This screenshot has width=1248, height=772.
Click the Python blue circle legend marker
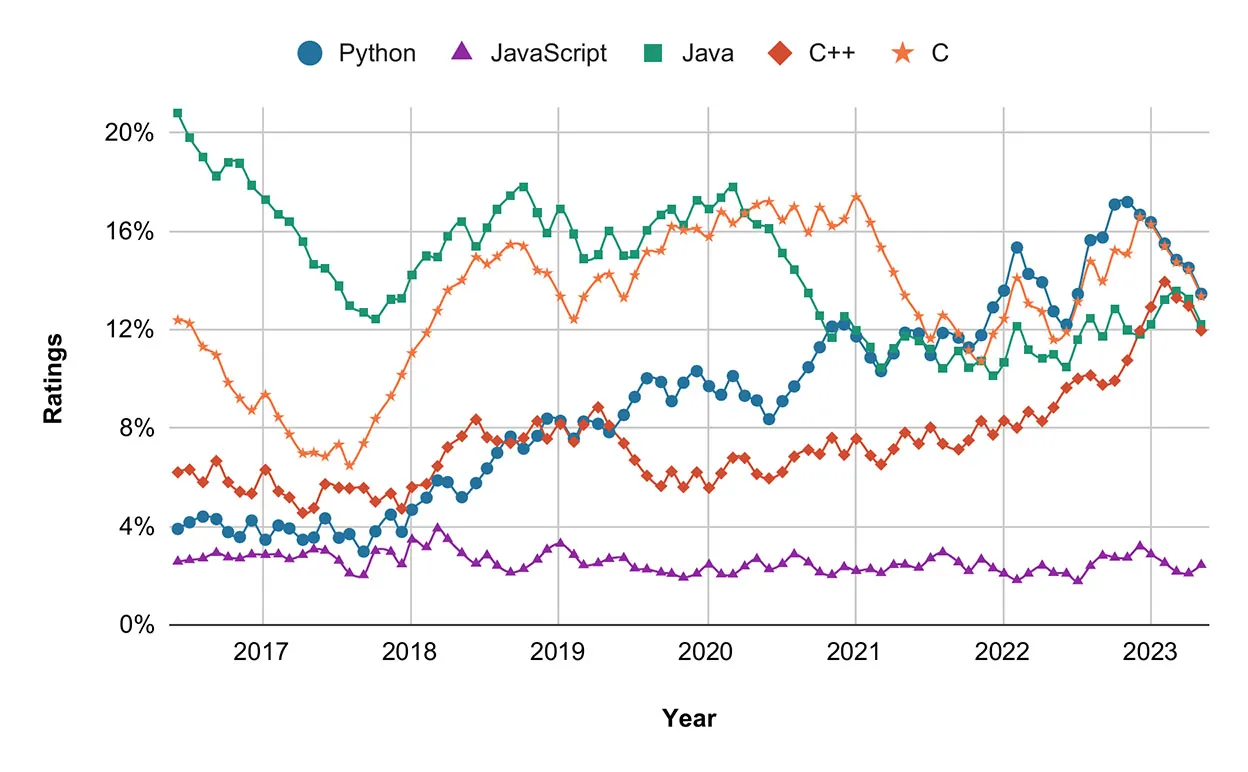312,53
